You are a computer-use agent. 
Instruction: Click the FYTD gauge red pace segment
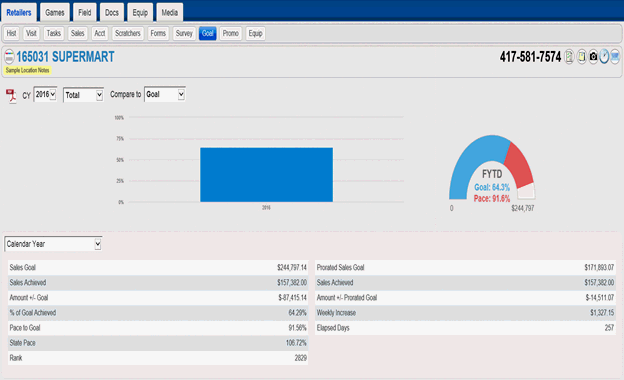coord(520,164)
